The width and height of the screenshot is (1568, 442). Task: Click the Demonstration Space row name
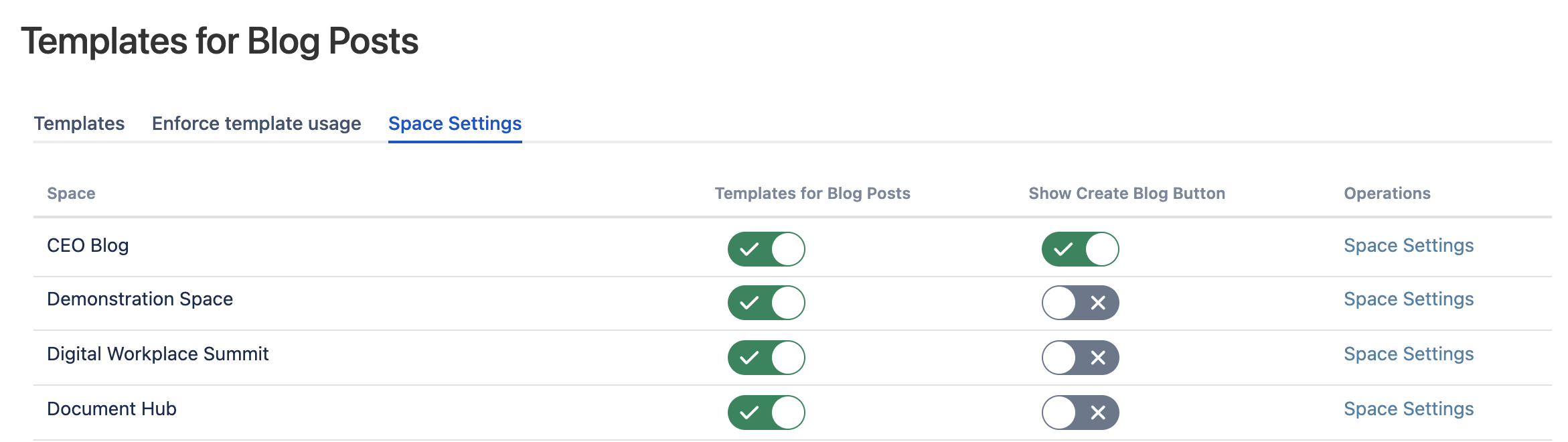pyautogui.click(x=140, y=299)
